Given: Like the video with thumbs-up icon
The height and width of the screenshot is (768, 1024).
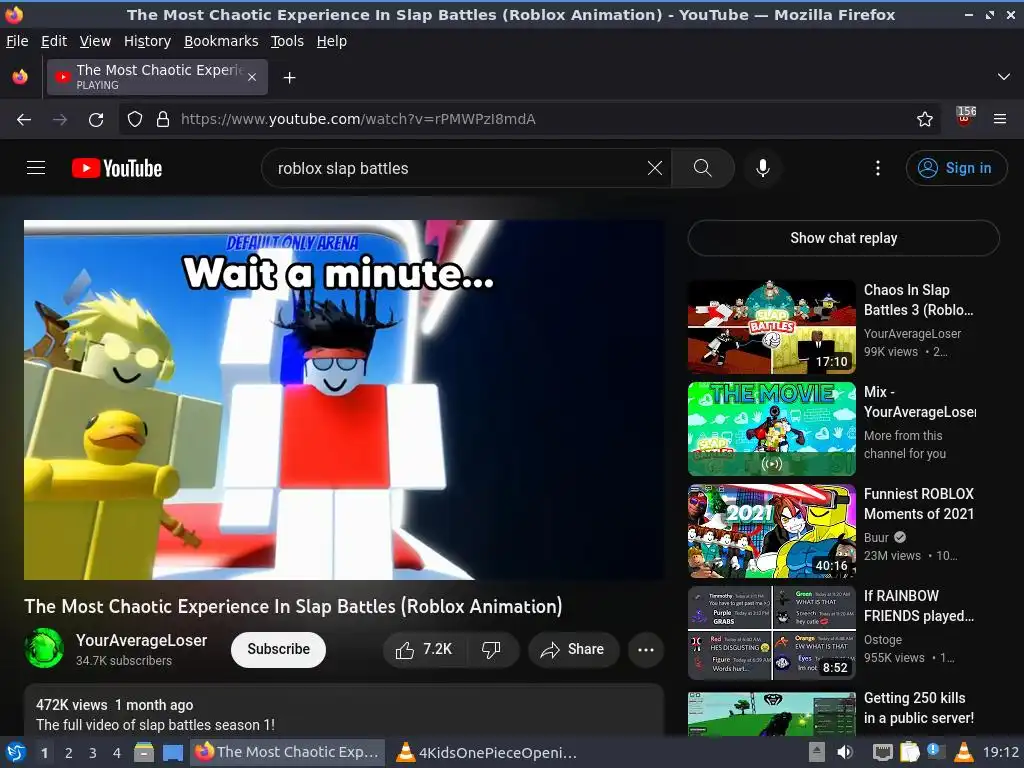Looking at the screenshot, I should click(x=423, y=649).
